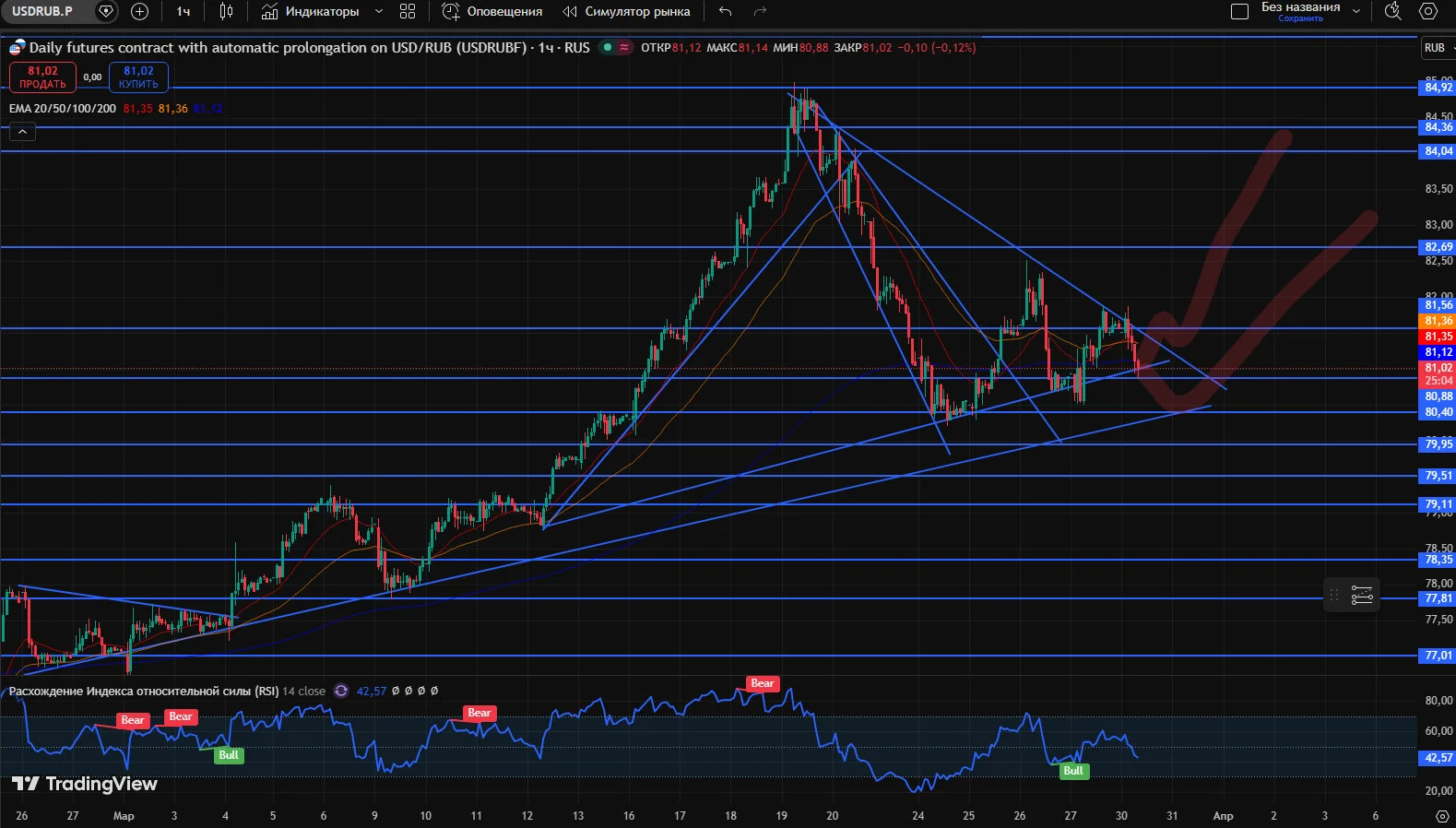Click the USD/RUB flag symbol icon
The image size is (1456, 828).
tap(17, 48)
